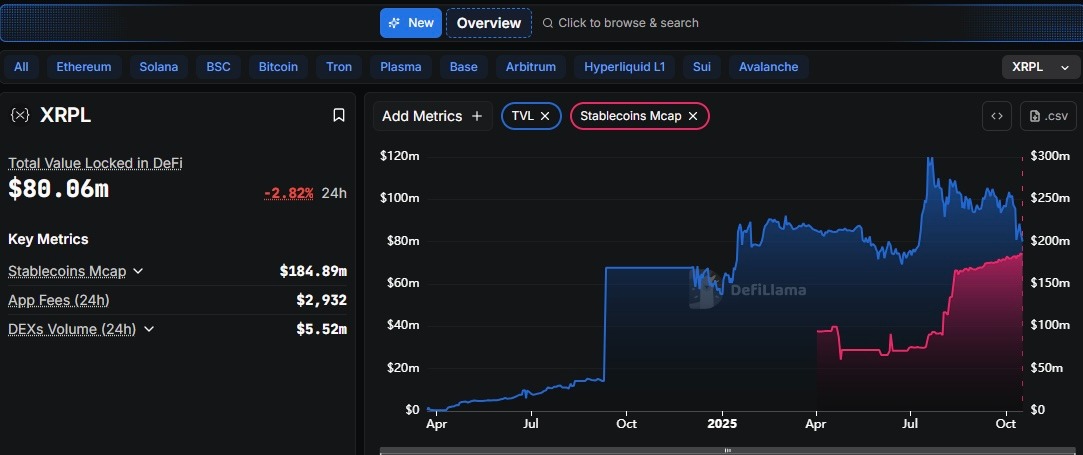The height and width of the screenshot is (455, 1083).
Task: Remove the Stablecoins Mcap metric chip
Action: tap(693, 116)
